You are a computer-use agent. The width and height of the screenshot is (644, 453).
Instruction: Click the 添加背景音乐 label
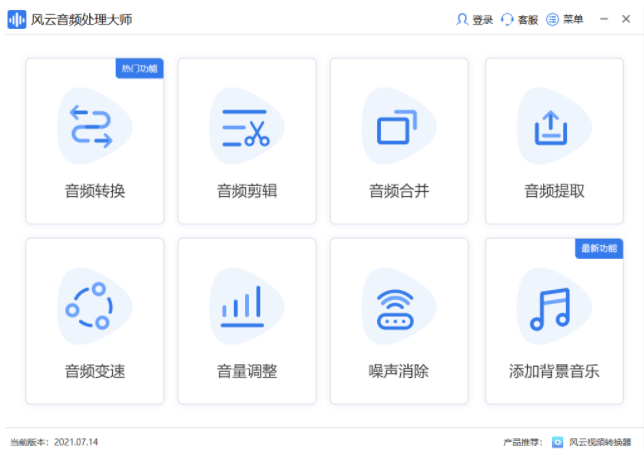pyautogui.click(x=554, y=371)
